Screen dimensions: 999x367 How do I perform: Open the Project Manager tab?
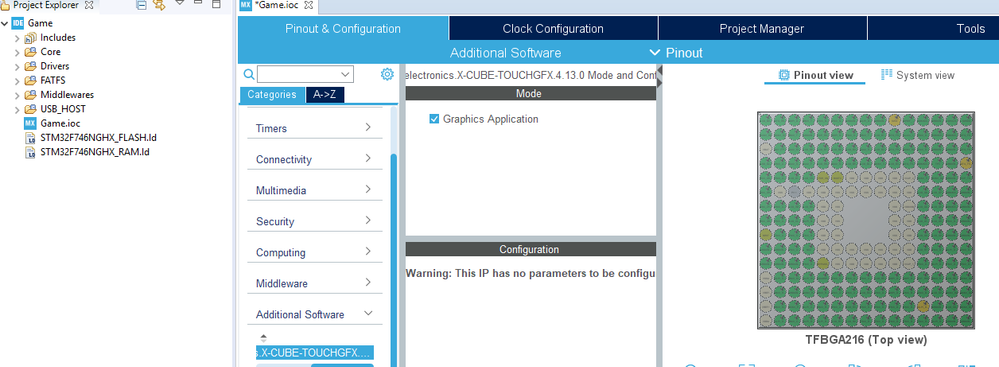762,29
